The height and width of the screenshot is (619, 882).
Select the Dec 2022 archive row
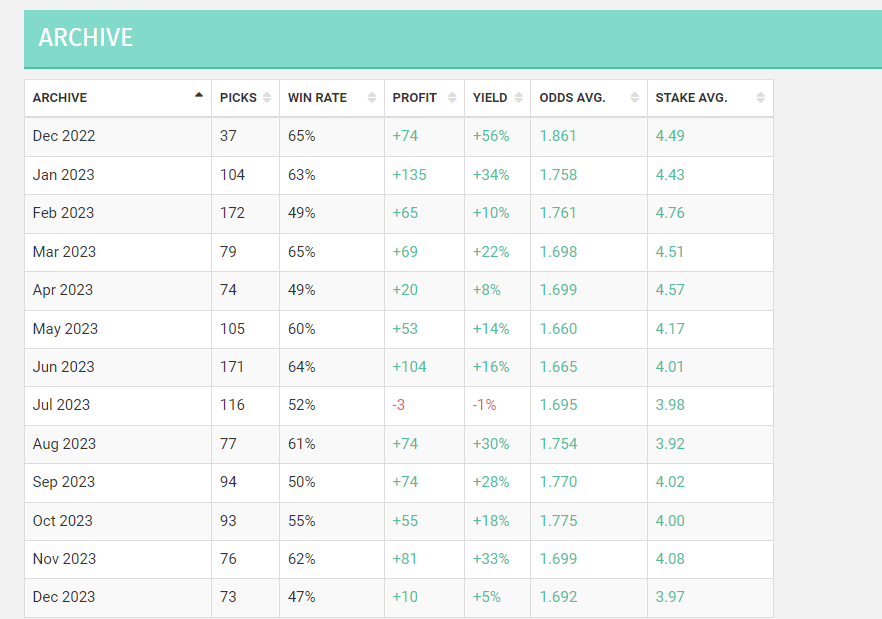399,136
